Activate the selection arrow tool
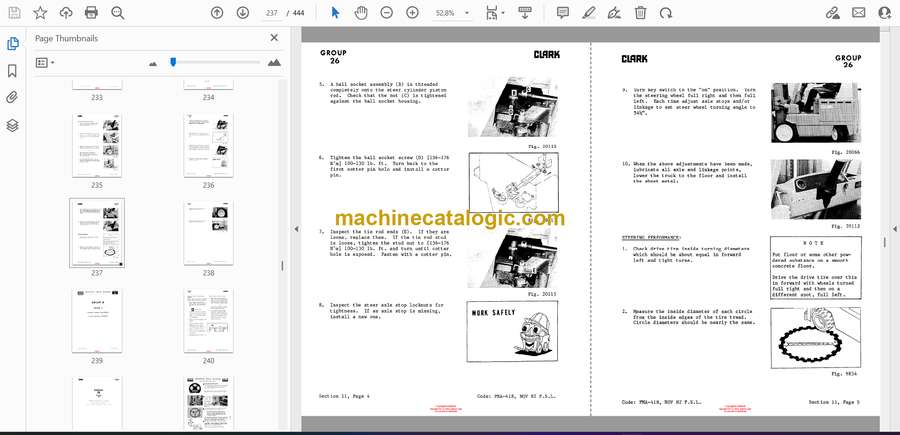Viewport: 900px width, 435px height. [x=335, y=13]
